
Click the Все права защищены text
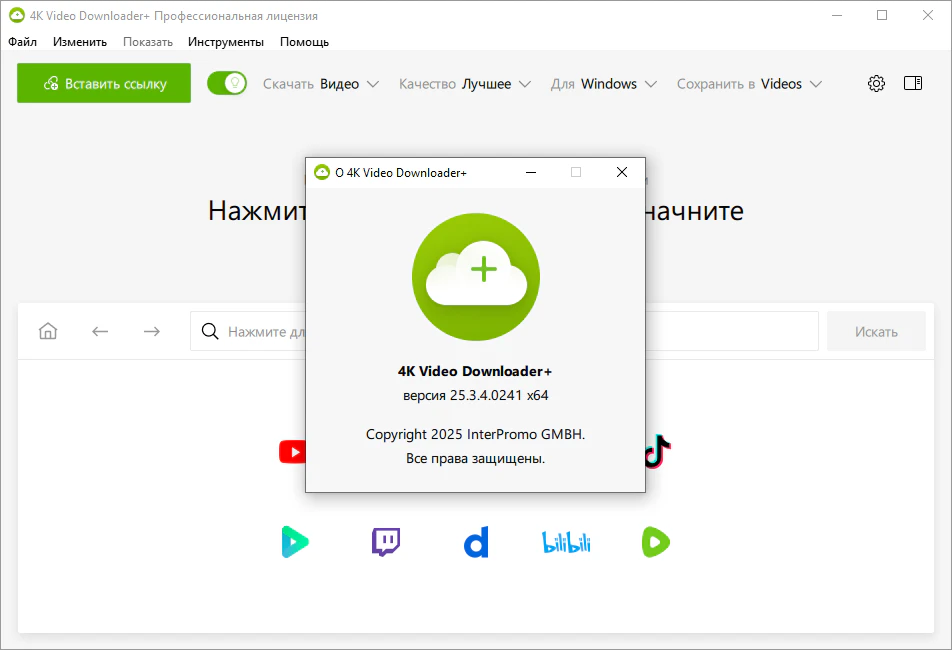point(475,459)
